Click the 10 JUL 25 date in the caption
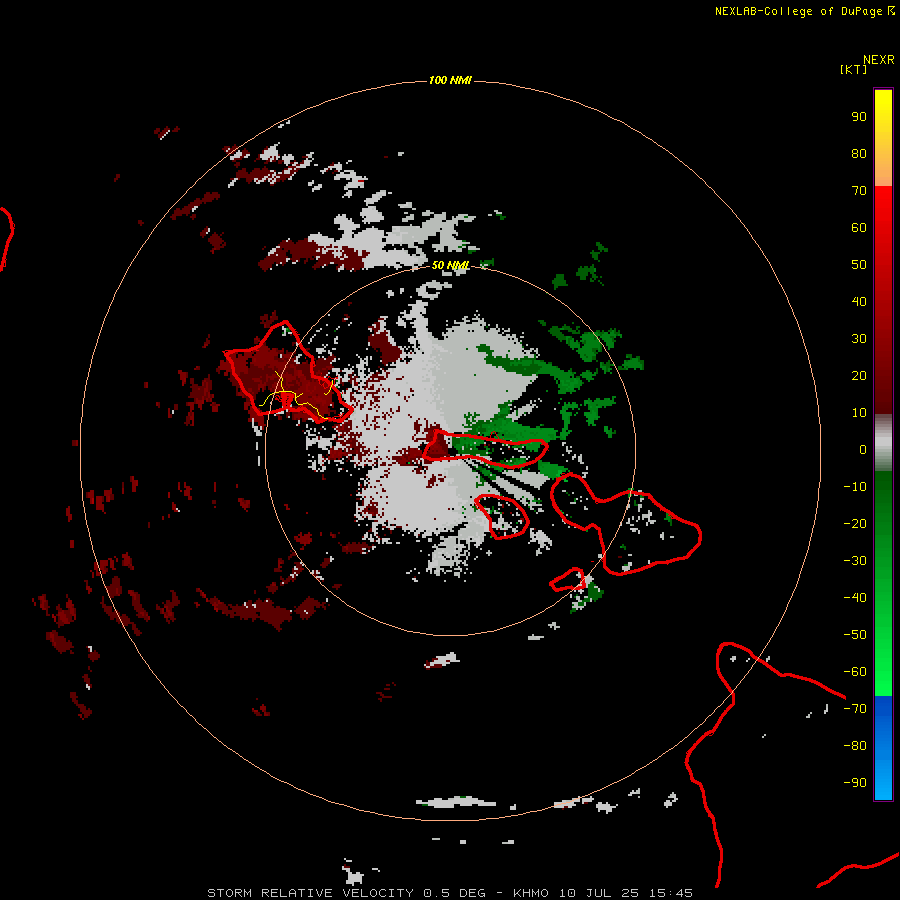 (599, 893)
